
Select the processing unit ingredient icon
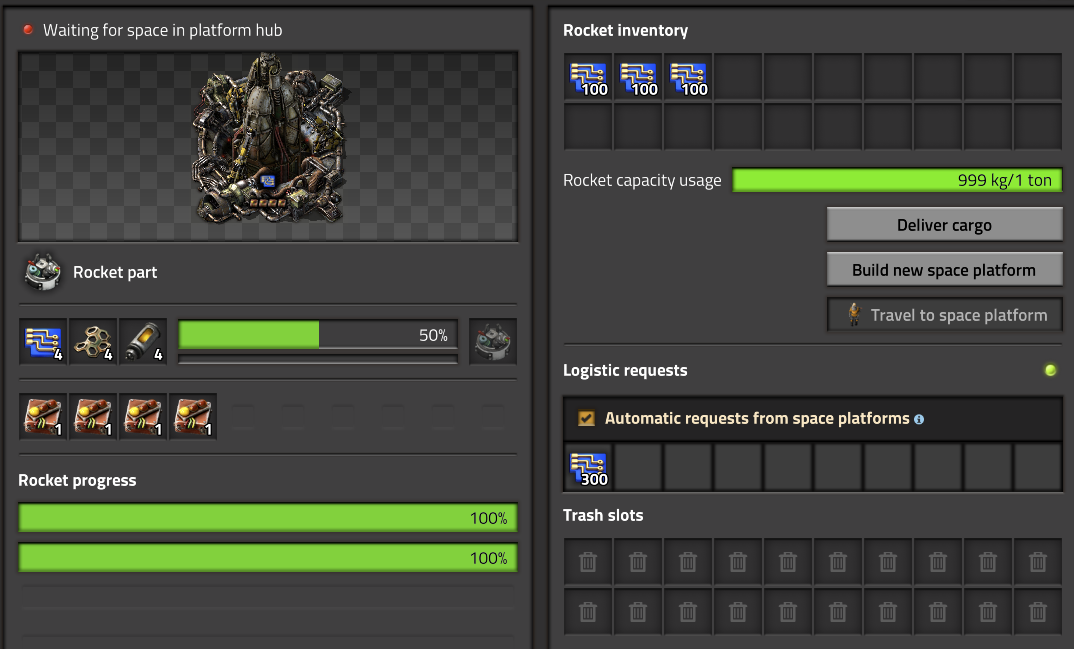click(43, 342)
